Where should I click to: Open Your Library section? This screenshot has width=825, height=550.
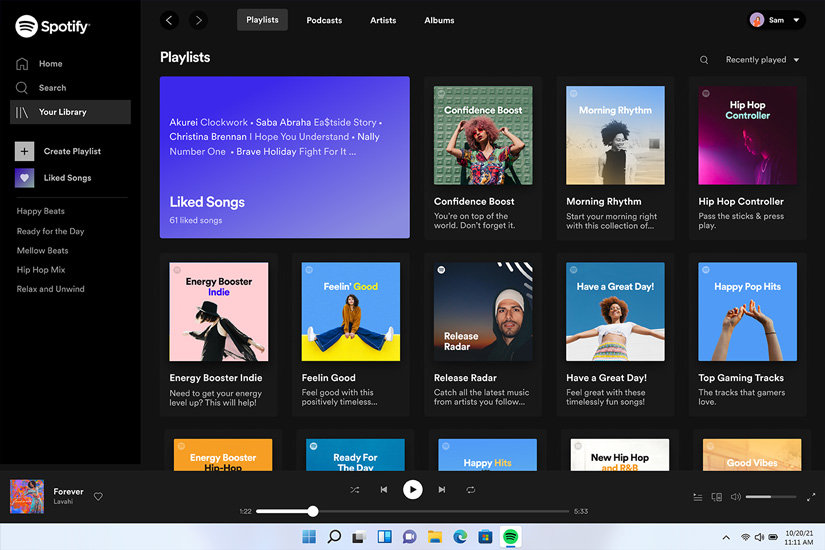click(x=70, y=112)
